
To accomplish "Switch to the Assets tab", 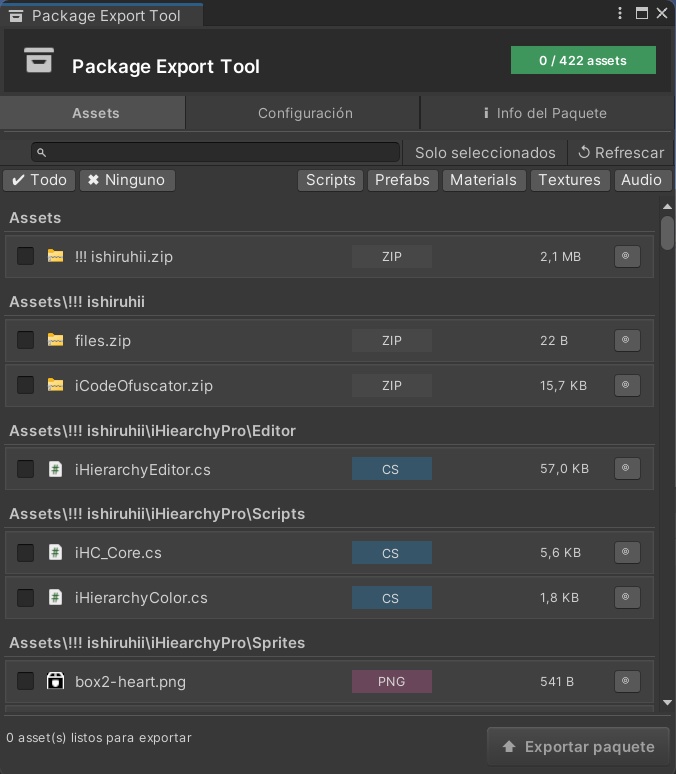I will (x=93, y=113).
